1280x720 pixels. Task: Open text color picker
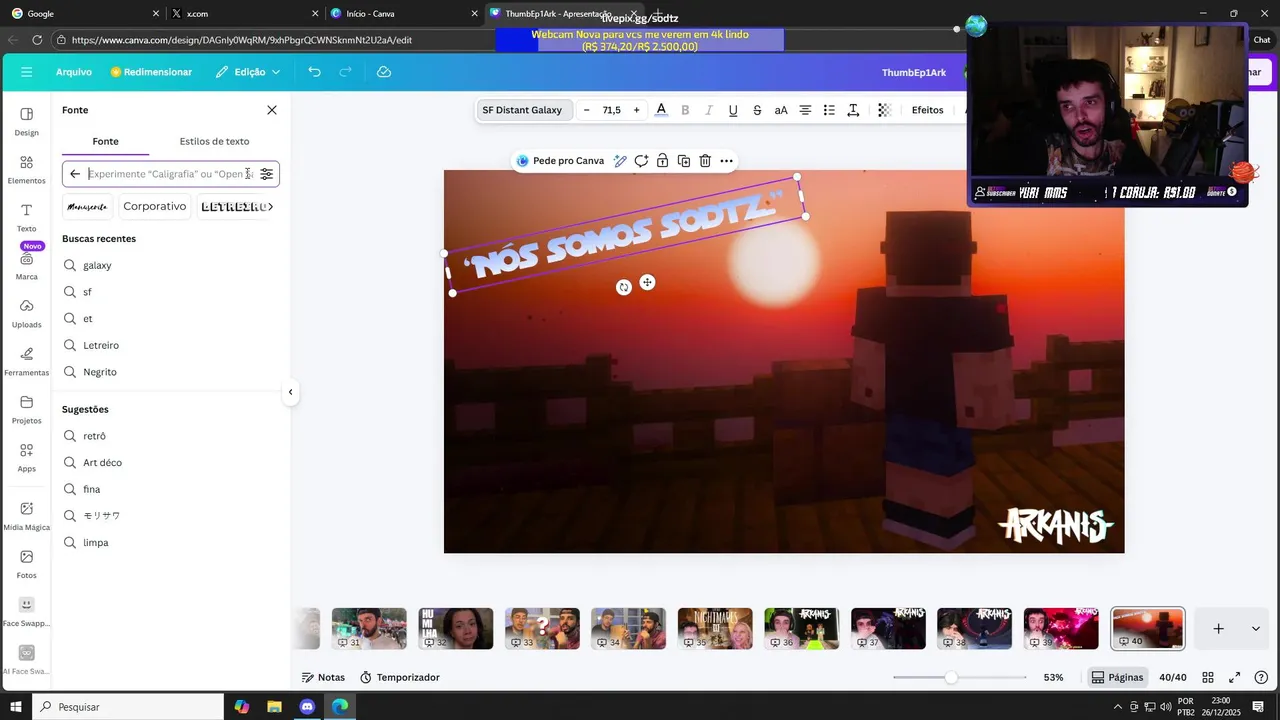click(661, 110)
